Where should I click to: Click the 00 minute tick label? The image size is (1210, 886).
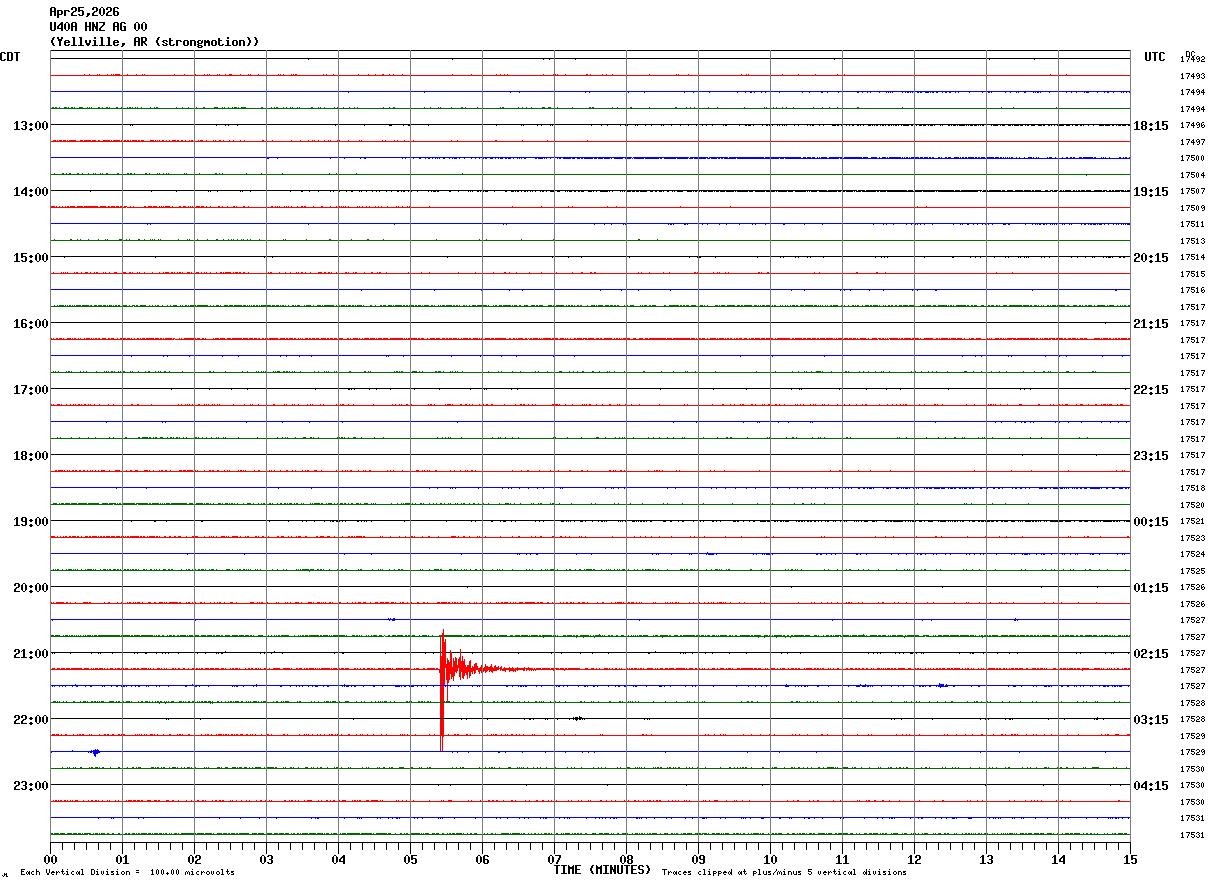pyautogui.click(x=50, y=860)
